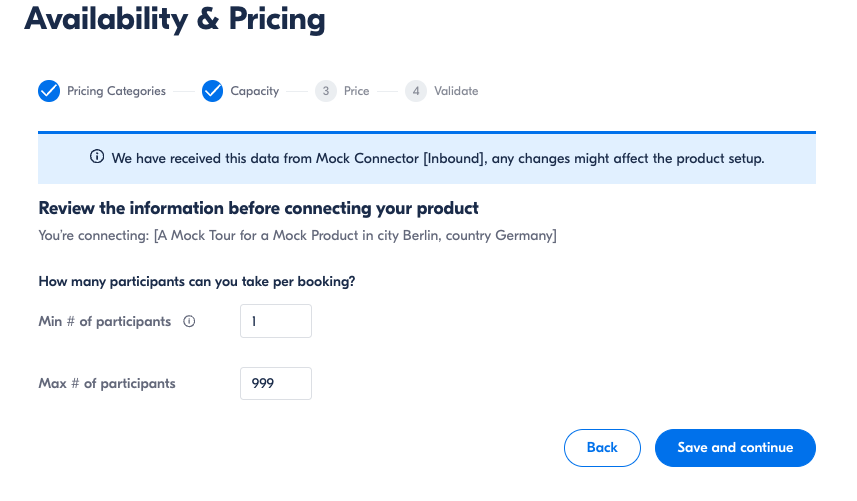The width and height of the screenshot is (857, 501).
Task: Click the Mock Connector banner message text
Action: [x=438, y=158]
